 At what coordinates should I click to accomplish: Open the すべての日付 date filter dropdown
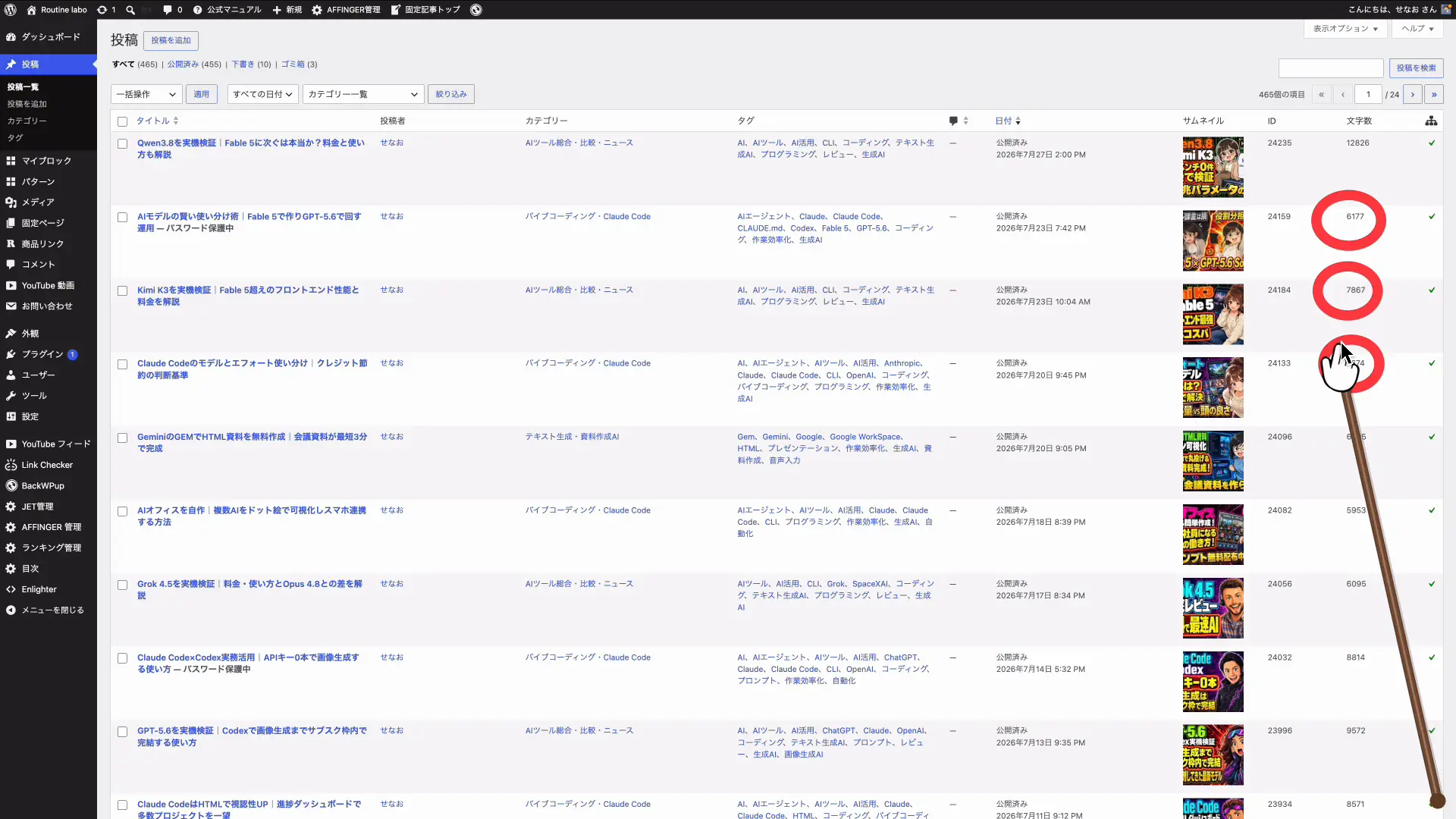pyautogui.click(x=262, y=94)
